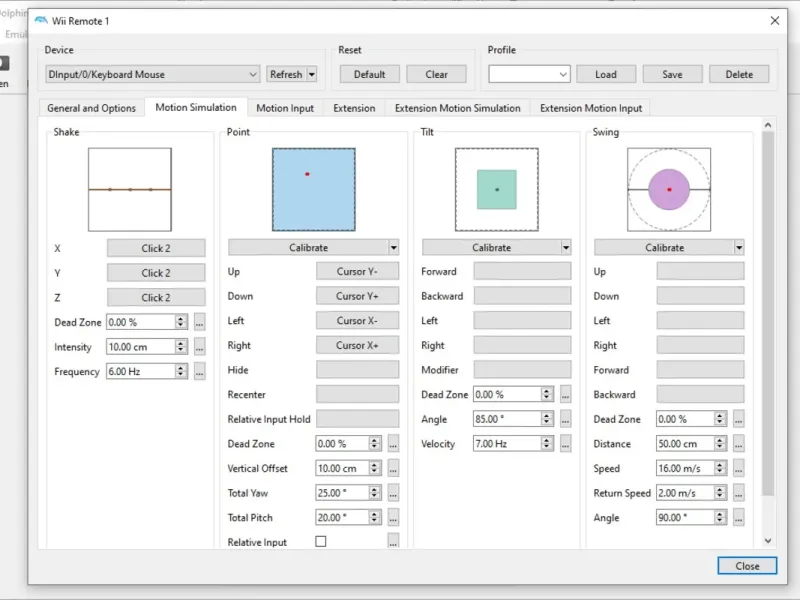Open the Swing Distance options button
The width and height of the screenshot is (800, 600).
738,444
